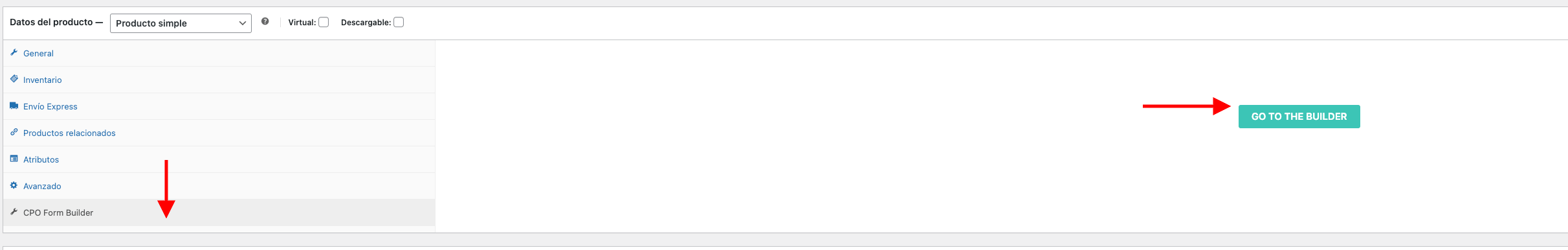Click the Avanzado gear icon

coord(14,185)
